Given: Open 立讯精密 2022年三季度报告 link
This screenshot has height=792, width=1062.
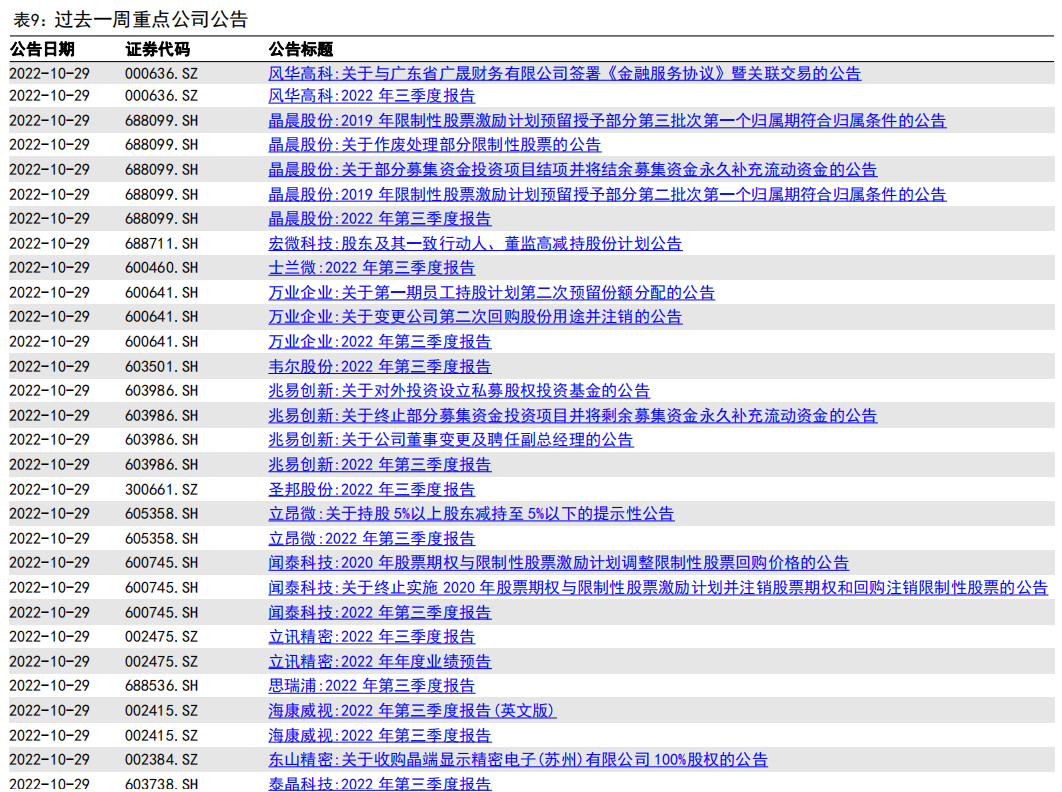Looking at the screenshot, I should [x=371, y=637].
